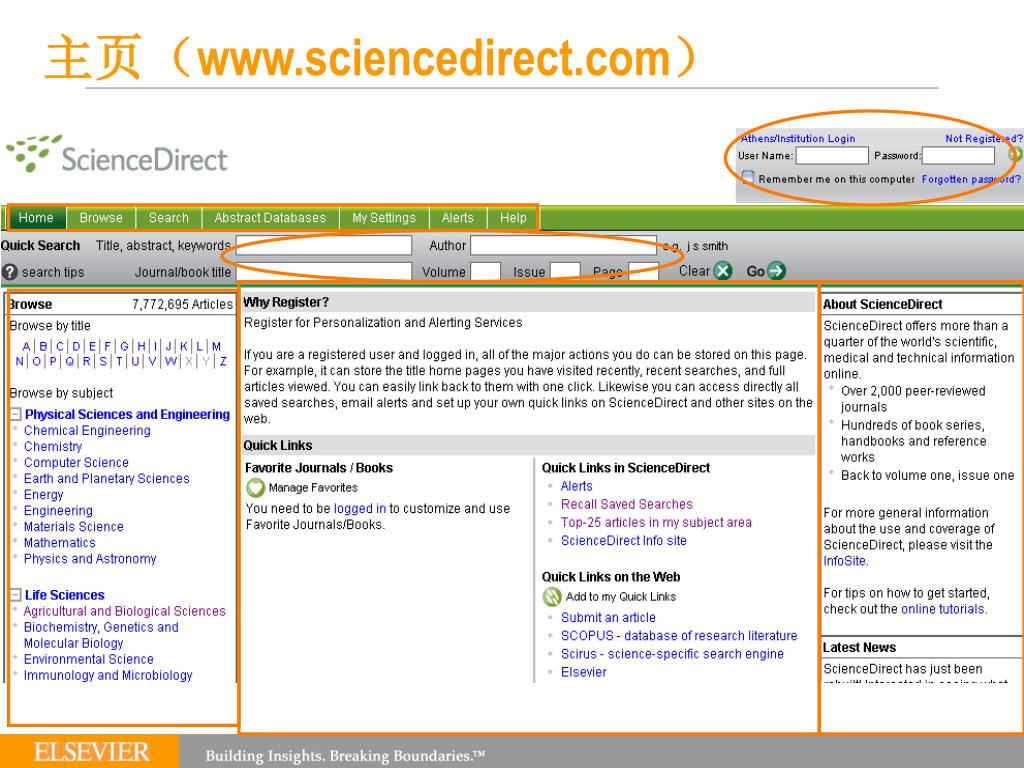Browse titles starting with letter G
The image size is (1024, 768).
124,346
